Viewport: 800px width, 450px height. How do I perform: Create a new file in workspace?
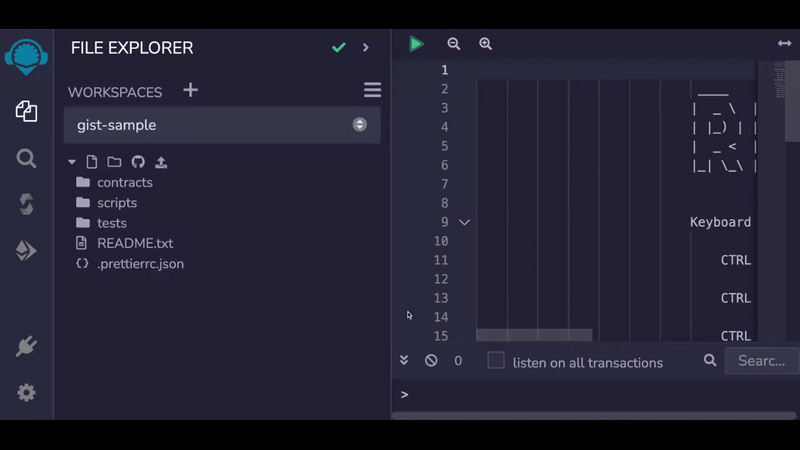click(x=92, y=162)
